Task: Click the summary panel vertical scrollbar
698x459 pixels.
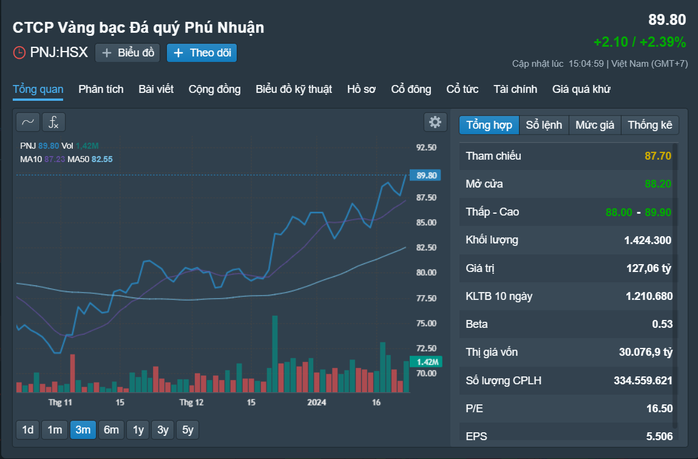Action: [x=675, y=285]
